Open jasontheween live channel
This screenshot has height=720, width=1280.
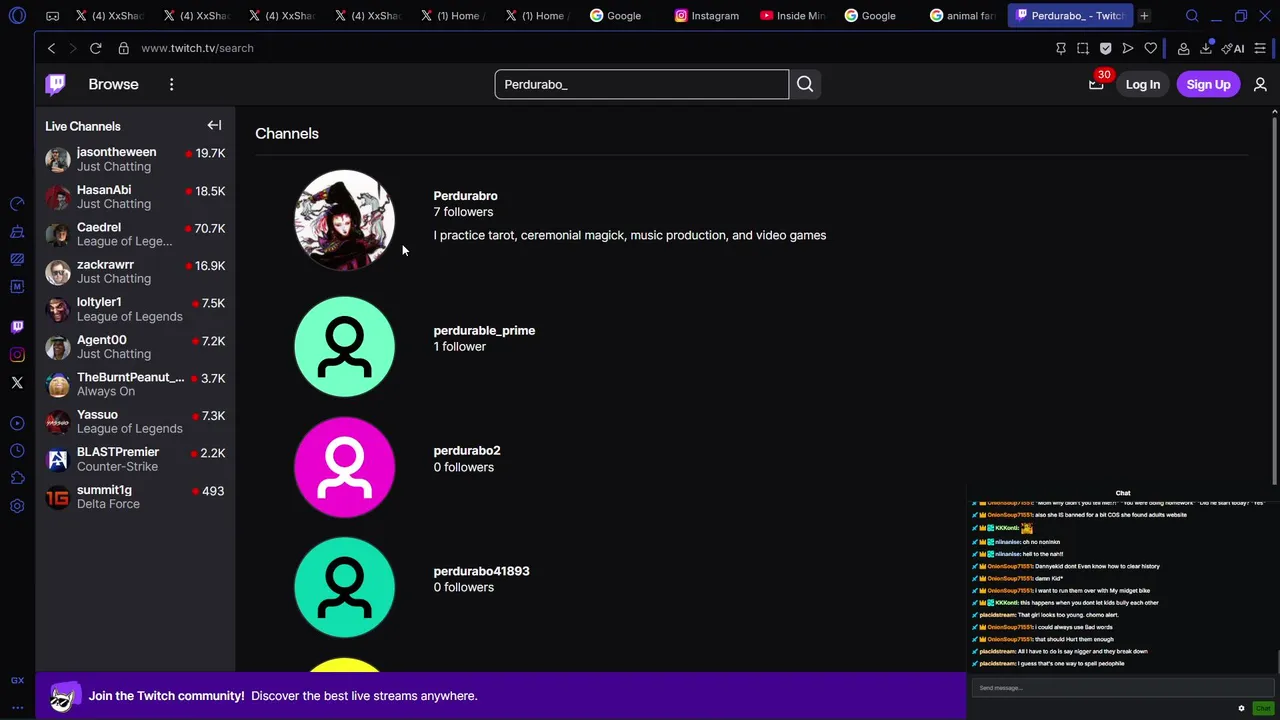[x=135, y=159]
